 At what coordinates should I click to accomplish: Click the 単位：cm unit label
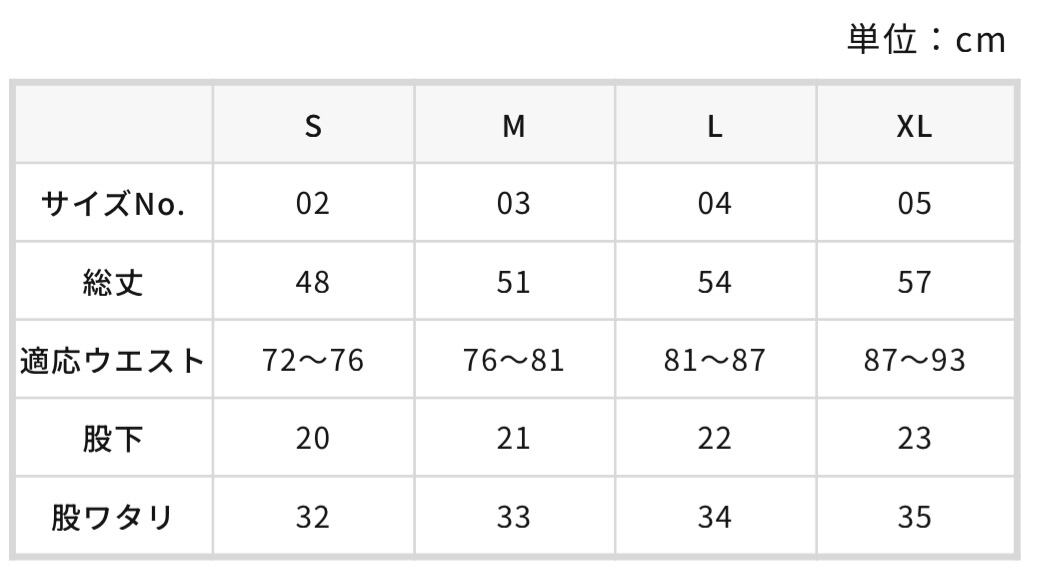(x=927, y=40)
